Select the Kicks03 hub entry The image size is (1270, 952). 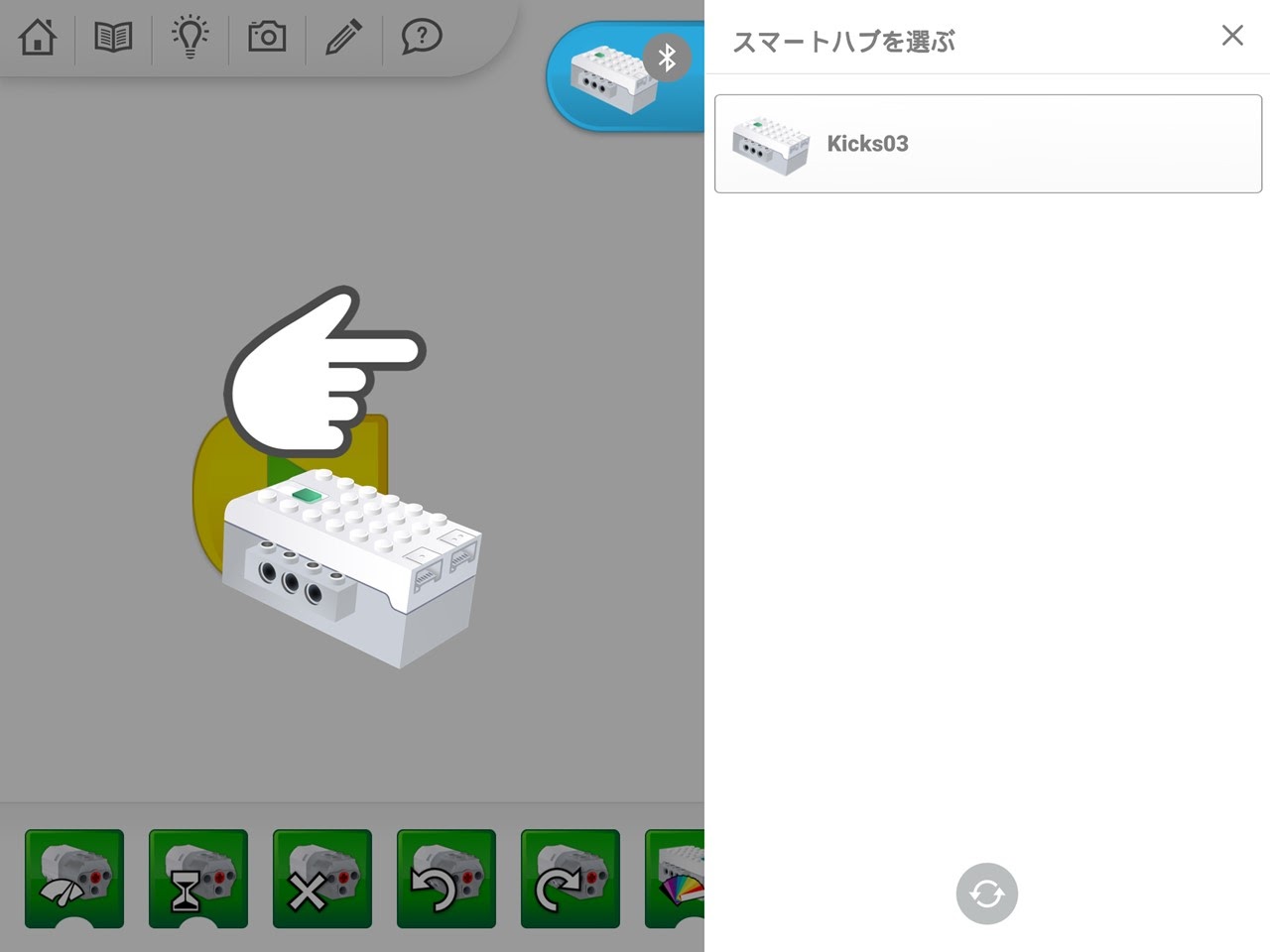(x=987, y=144)
